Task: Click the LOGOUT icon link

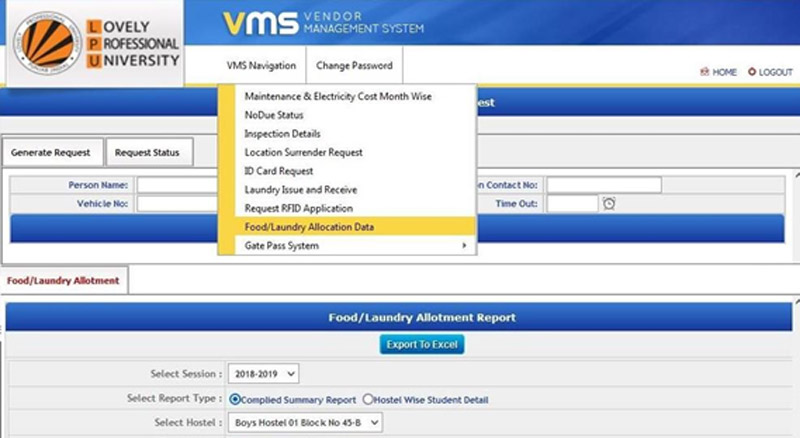Action: [x=768, y=73]
